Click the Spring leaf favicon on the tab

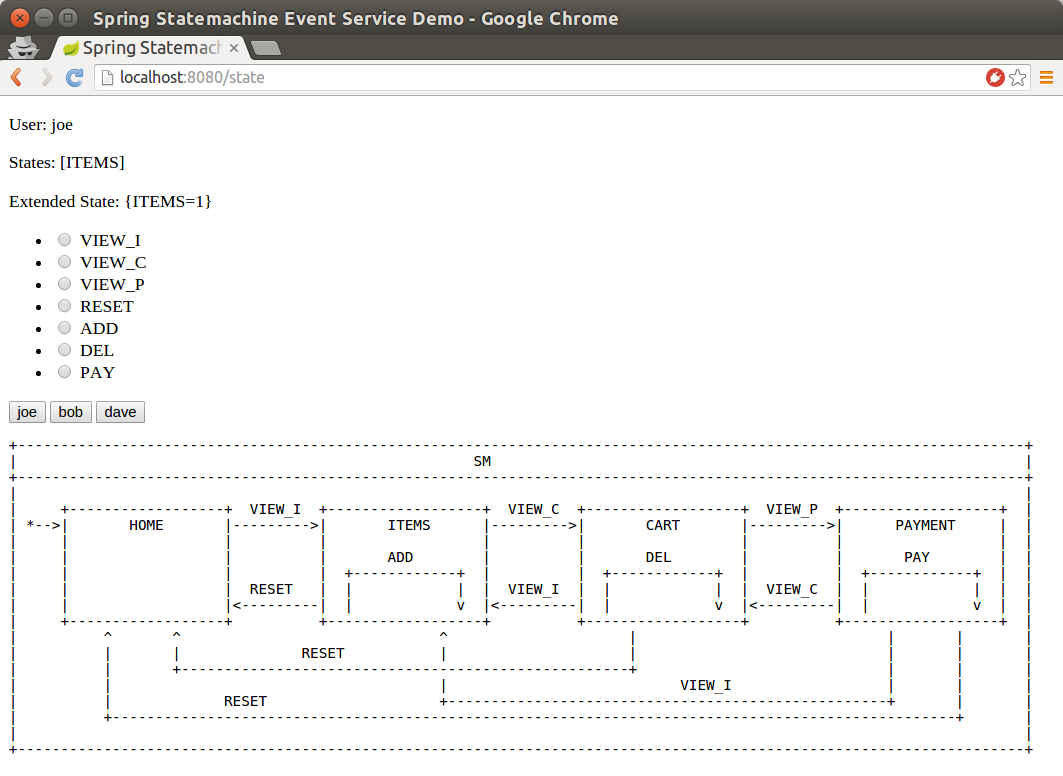tap(71, 48)
